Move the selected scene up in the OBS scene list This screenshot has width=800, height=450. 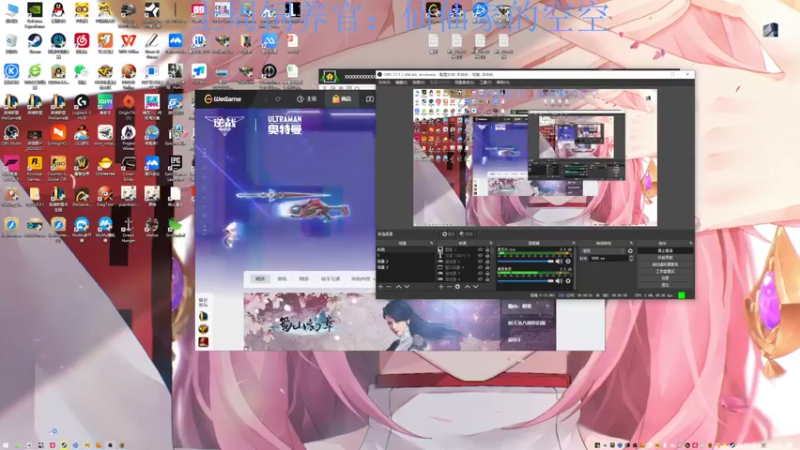(x=398, y=287)
